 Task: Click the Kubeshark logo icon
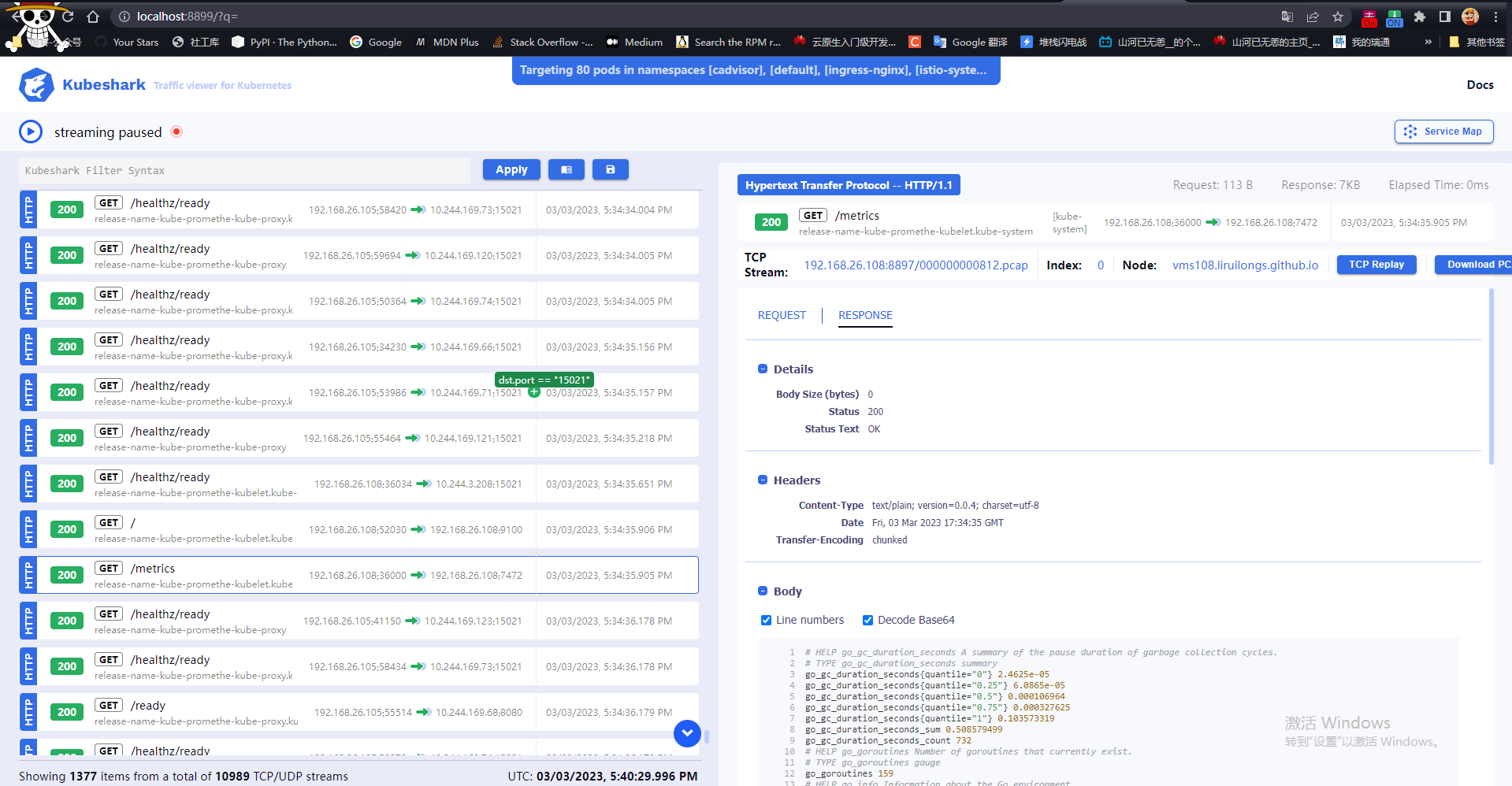point(36,85)
